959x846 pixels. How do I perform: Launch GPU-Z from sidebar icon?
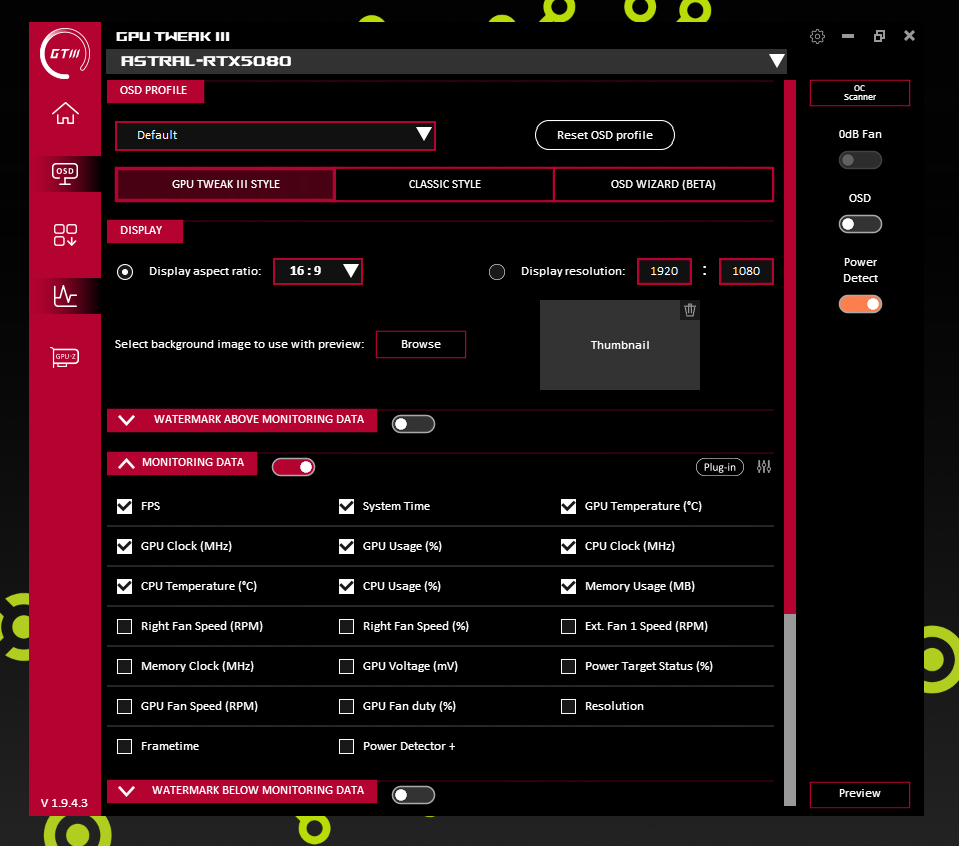tap(65, 357)
